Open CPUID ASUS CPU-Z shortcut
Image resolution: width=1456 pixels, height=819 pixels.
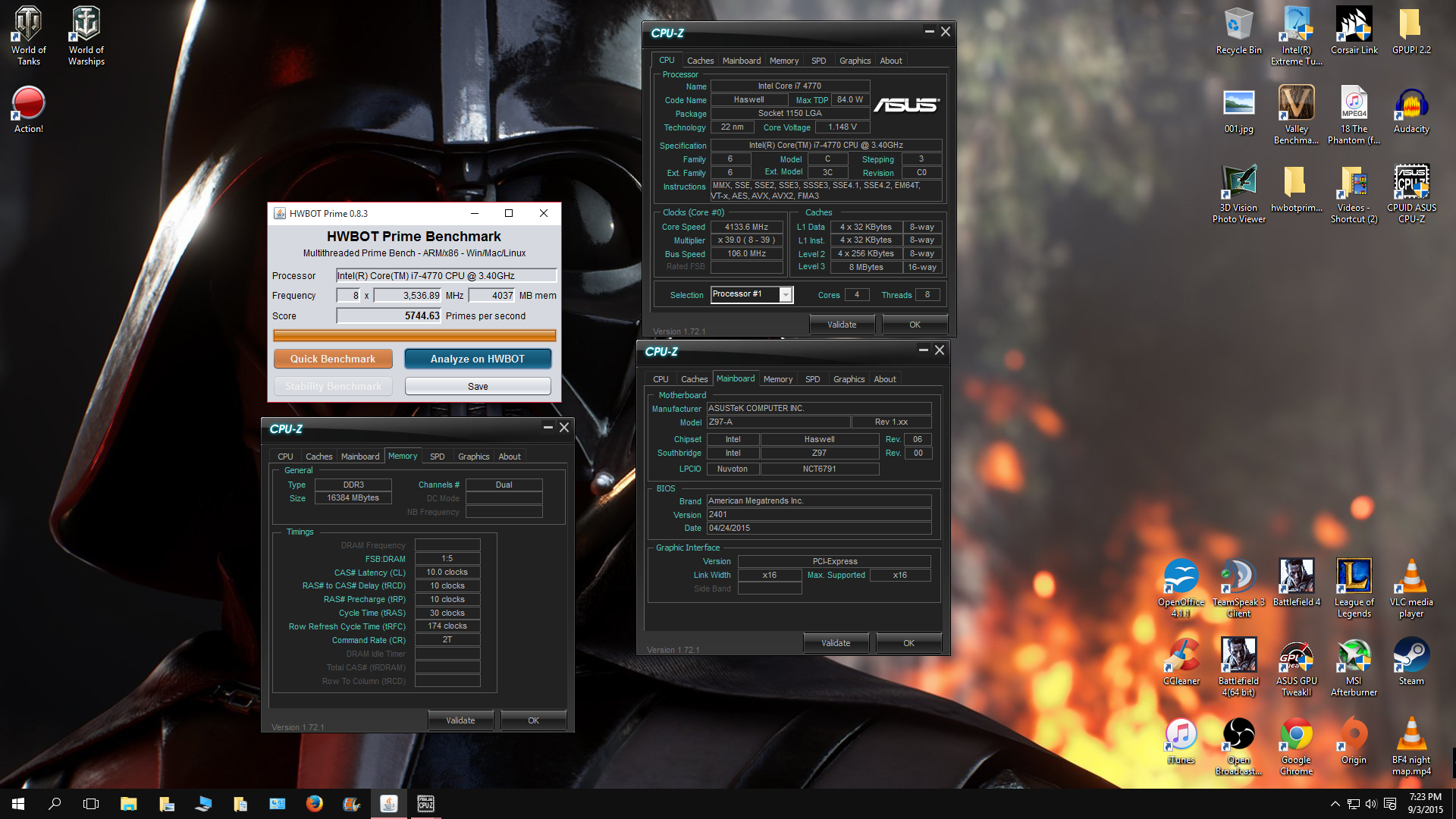(1411, 193)
